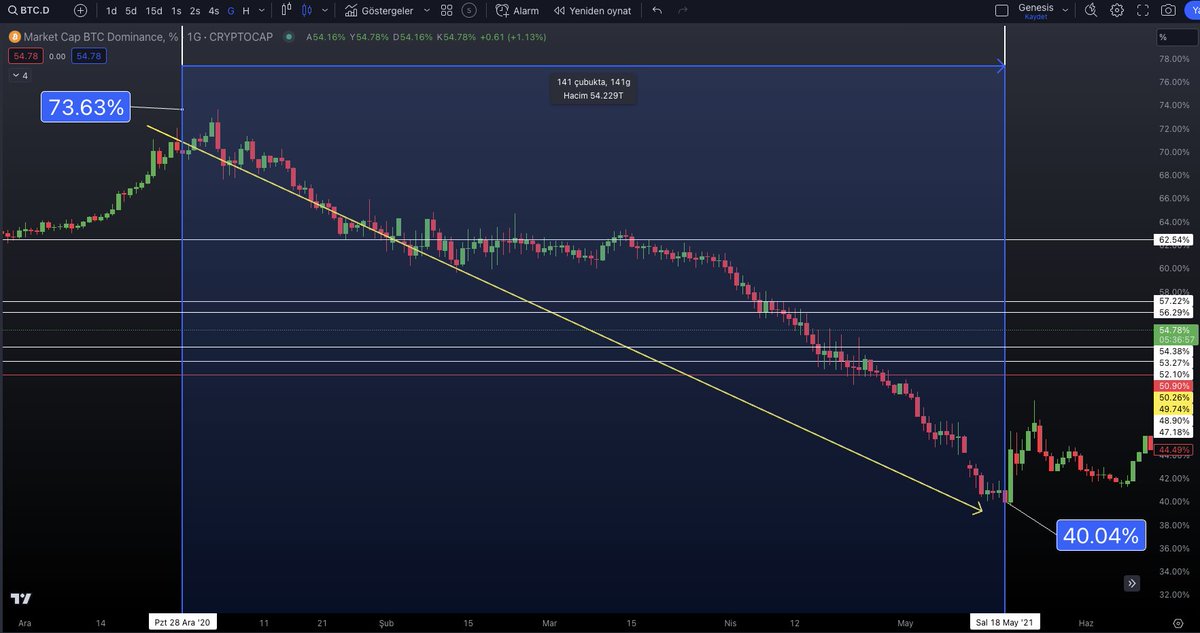Screen dimensions: 1200x633
Task: Click the 53.27% price line label
Action: point(1174,362)
